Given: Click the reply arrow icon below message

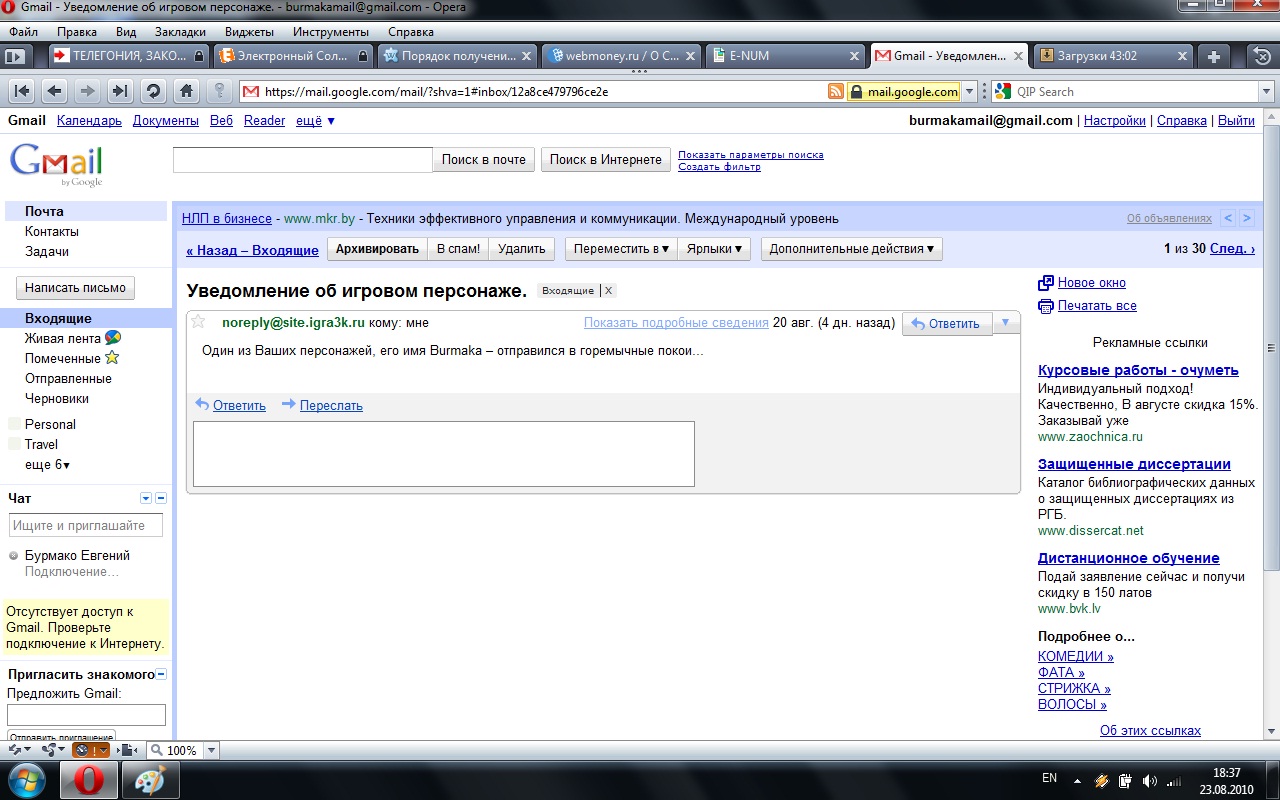Looking at the screenshot, I should [202, 405].
